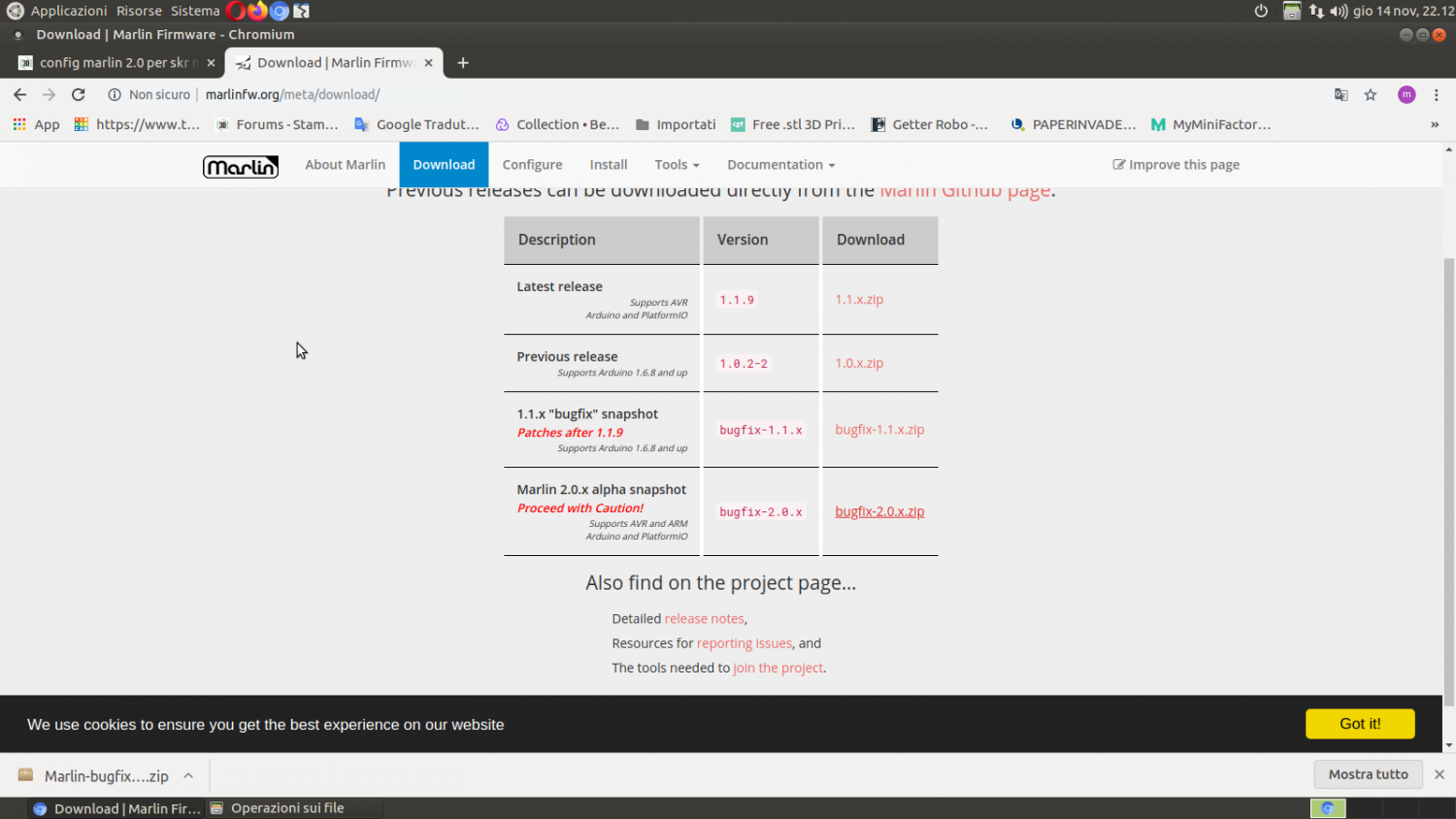Viewport: 1456px width, 819px height.
Task: Select the Download nav item
Action: (x=444, y=165)
